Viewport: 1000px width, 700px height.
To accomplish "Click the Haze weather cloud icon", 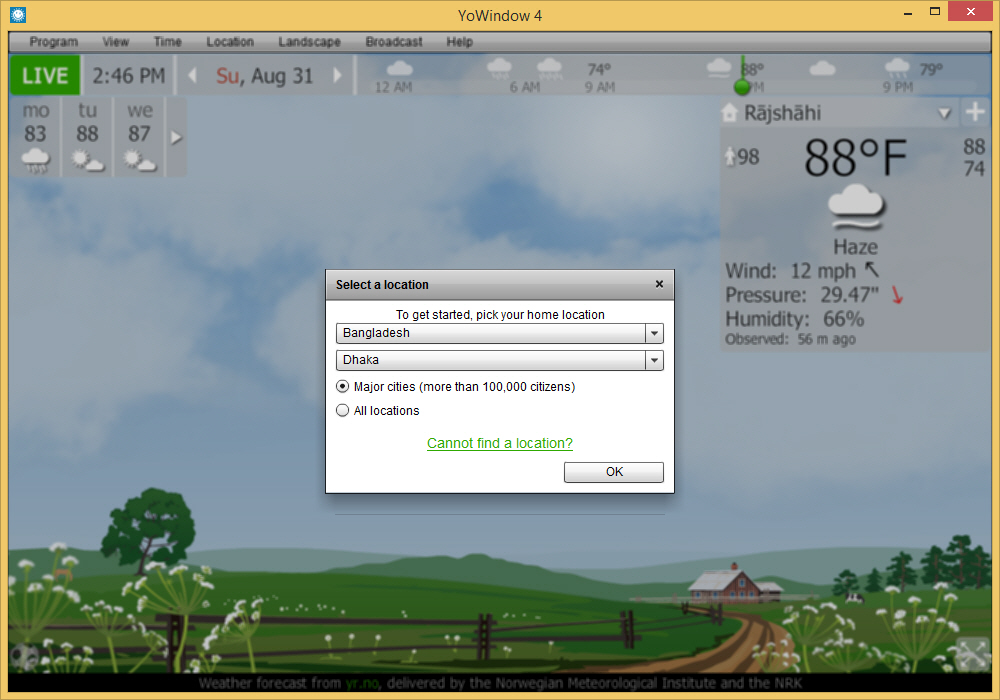I will click(855, 207).
